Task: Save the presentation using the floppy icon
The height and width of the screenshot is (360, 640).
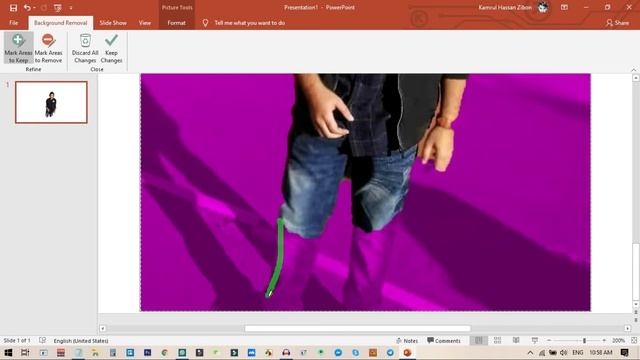Action: 13,7
